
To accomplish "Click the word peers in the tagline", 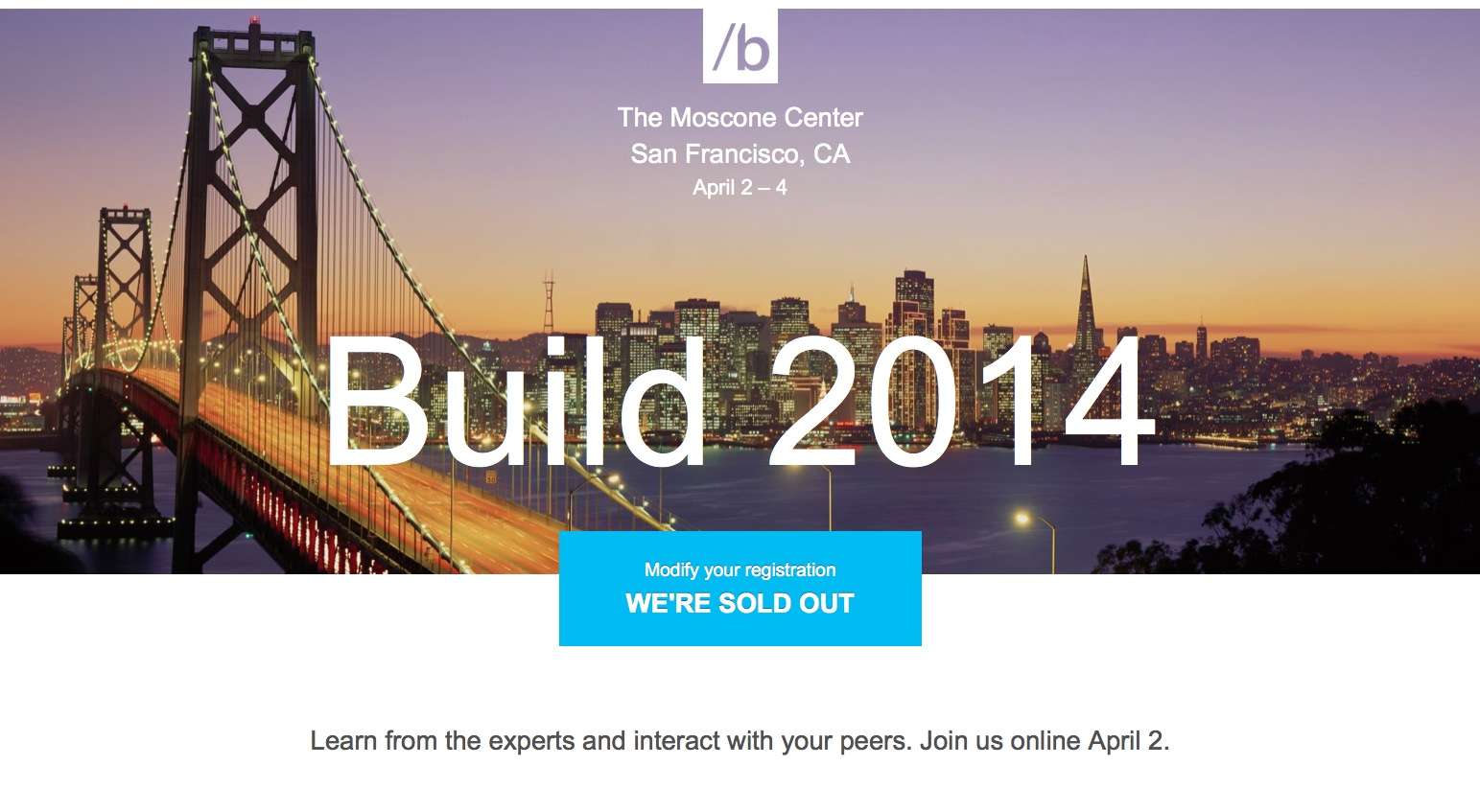I will [878, 742].
